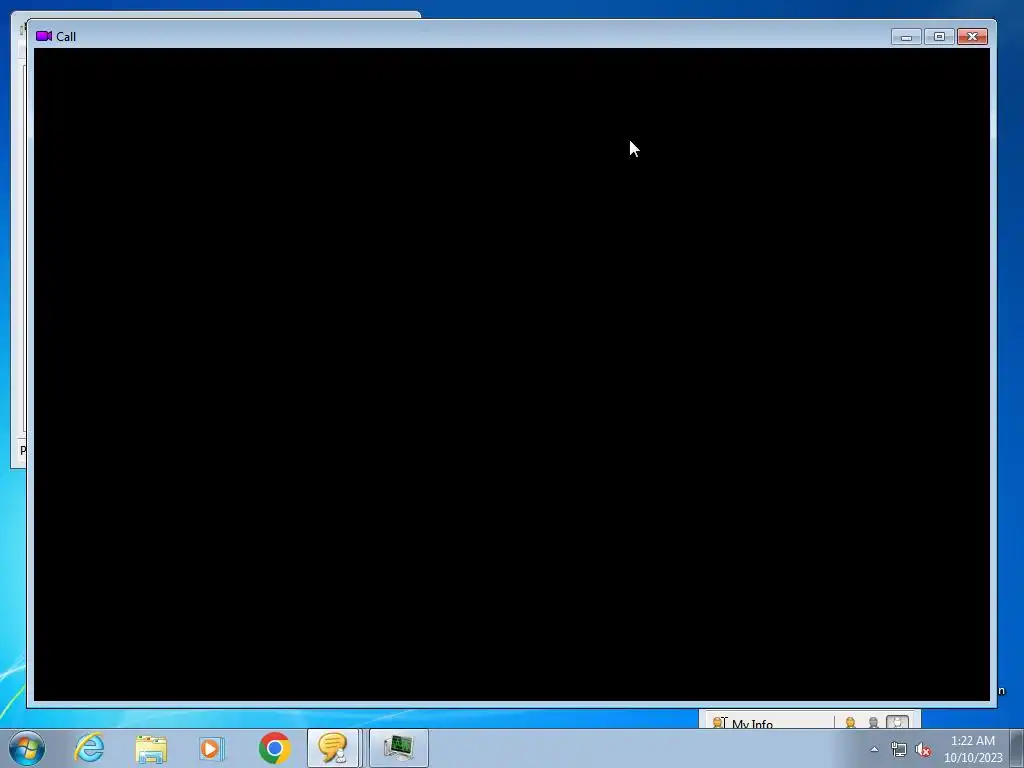This screenshot has height=768, width=1024.
Task: Click the muted speaker volume icon
Action: click(x=922, y=749)
